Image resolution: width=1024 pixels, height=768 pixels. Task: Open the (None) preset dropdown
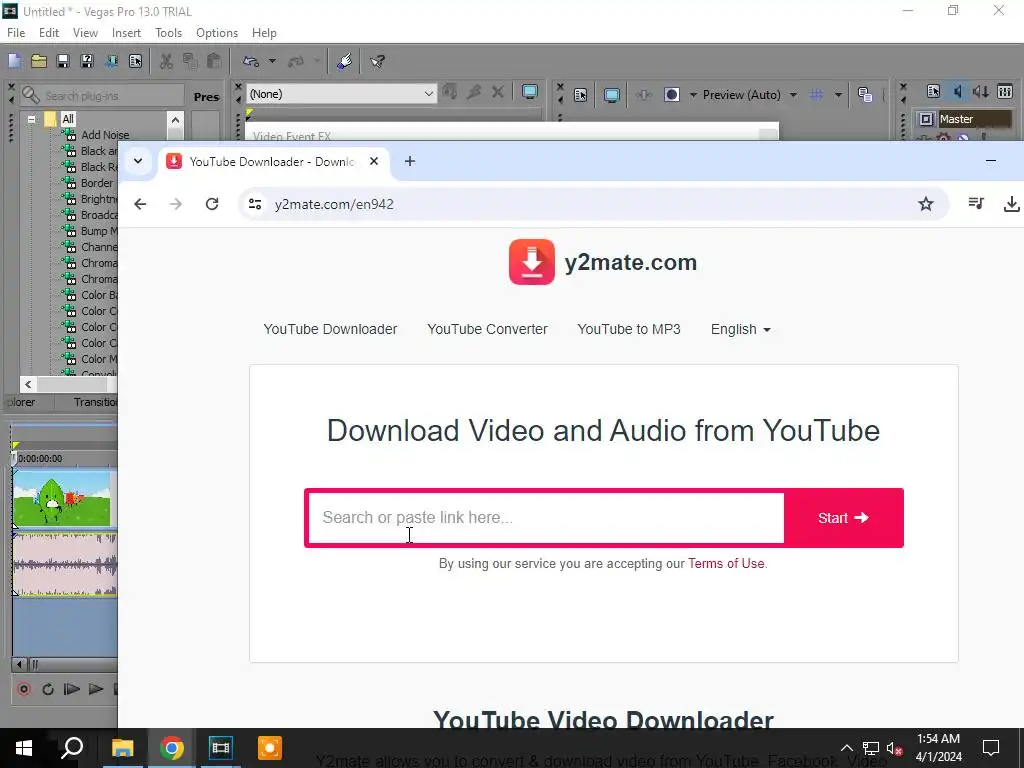point(341,94)
